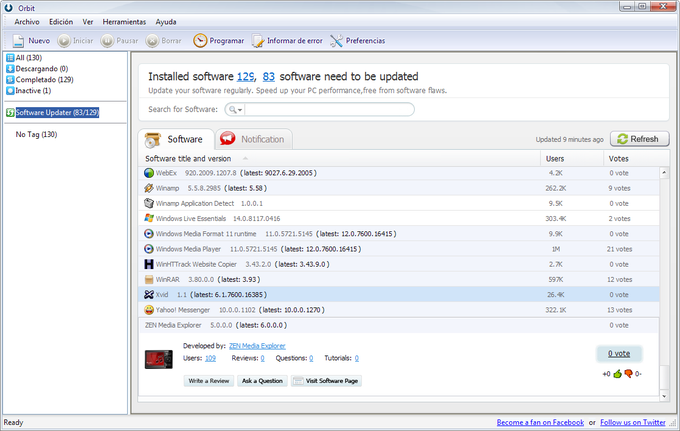Click the Yahoo! Messenger smiley icon

tap(149, 310)
